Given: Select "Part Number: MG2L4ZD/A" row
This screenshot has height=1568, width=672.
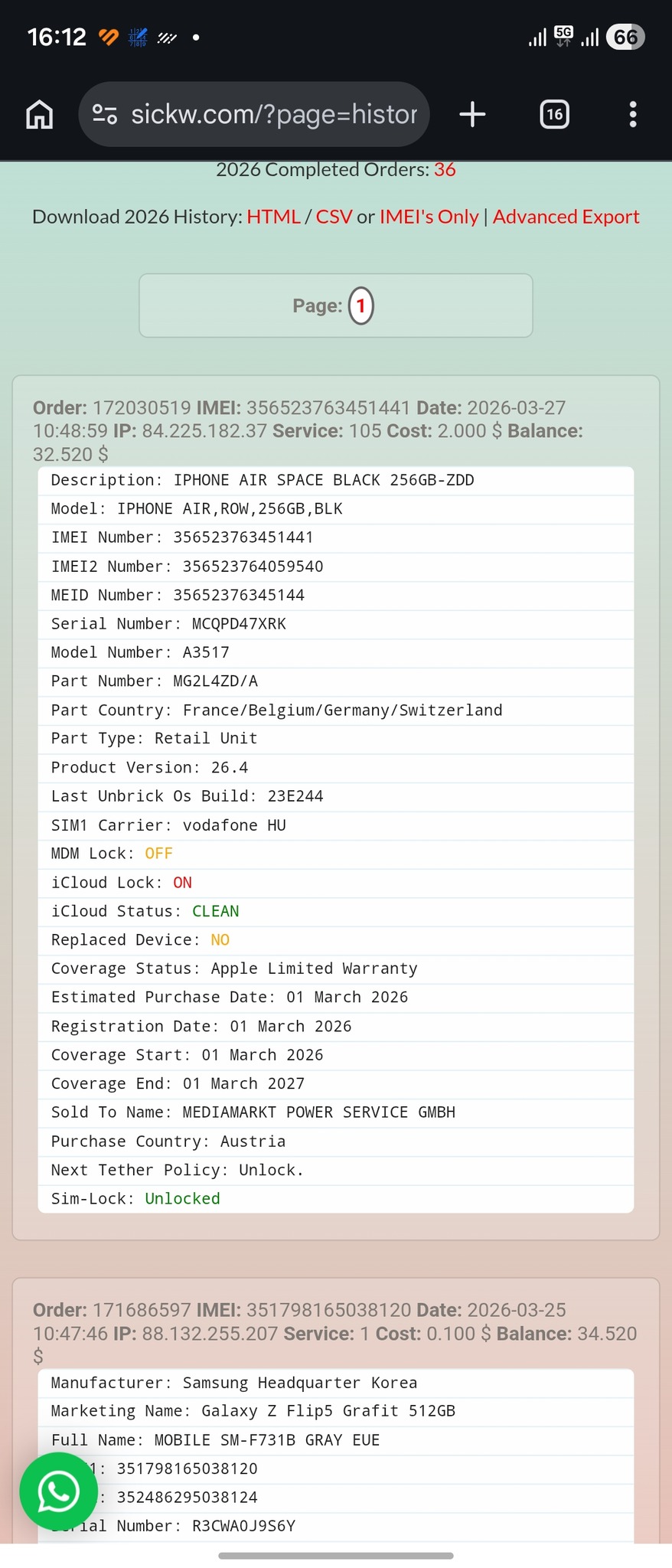Looking at the screenshot, I should [x=336, y=681].
